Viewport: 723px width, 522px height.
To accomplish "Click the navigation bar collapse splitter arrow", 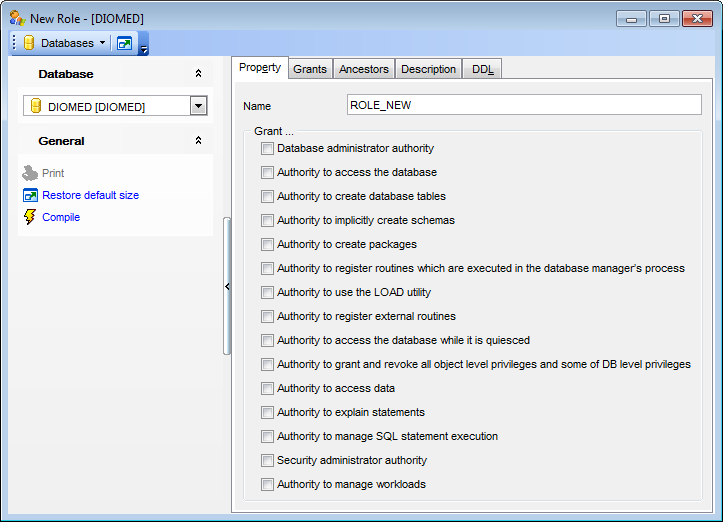I will click(227, 286).
